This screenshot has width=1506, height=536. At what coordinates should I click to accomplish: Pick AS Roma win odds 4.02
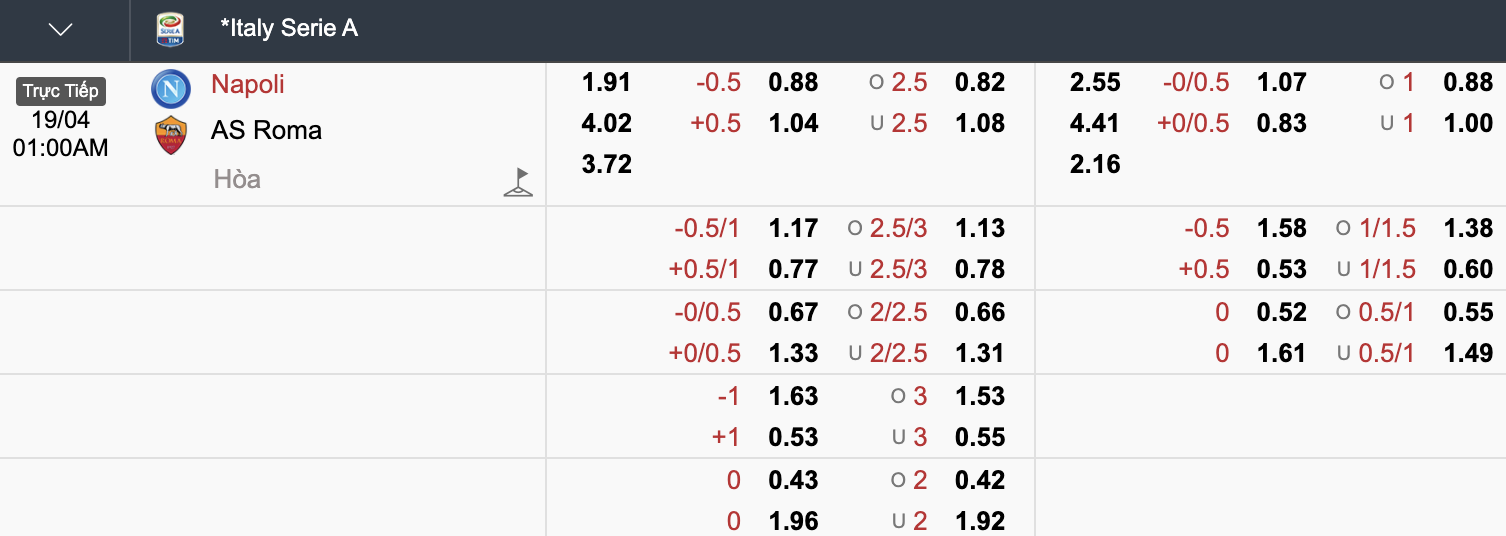[607, 123]
